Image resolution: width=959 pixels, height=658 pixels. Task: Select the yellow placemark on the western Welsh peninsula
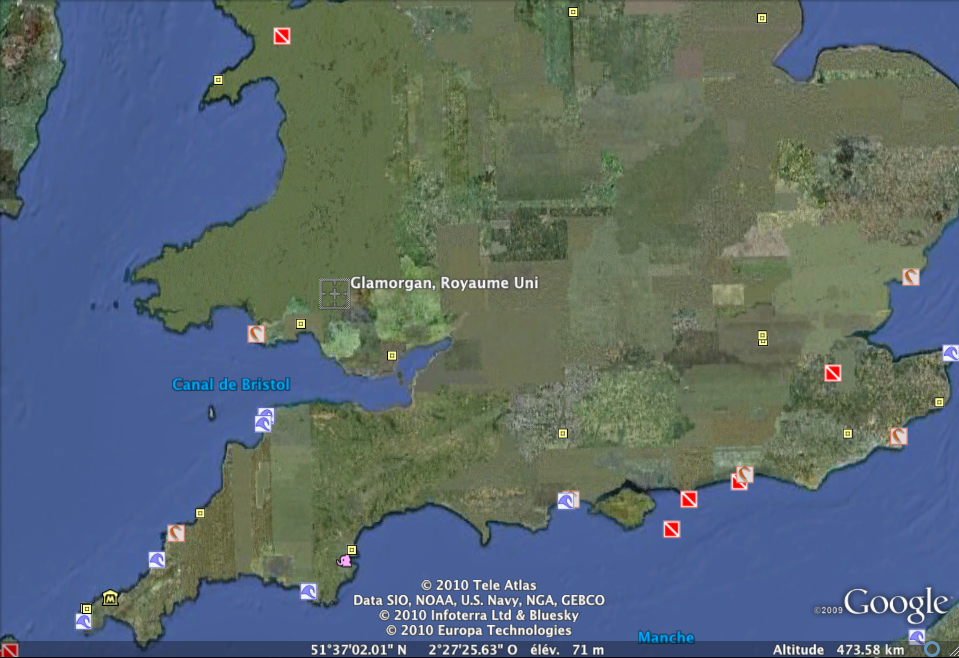(218, 80)
